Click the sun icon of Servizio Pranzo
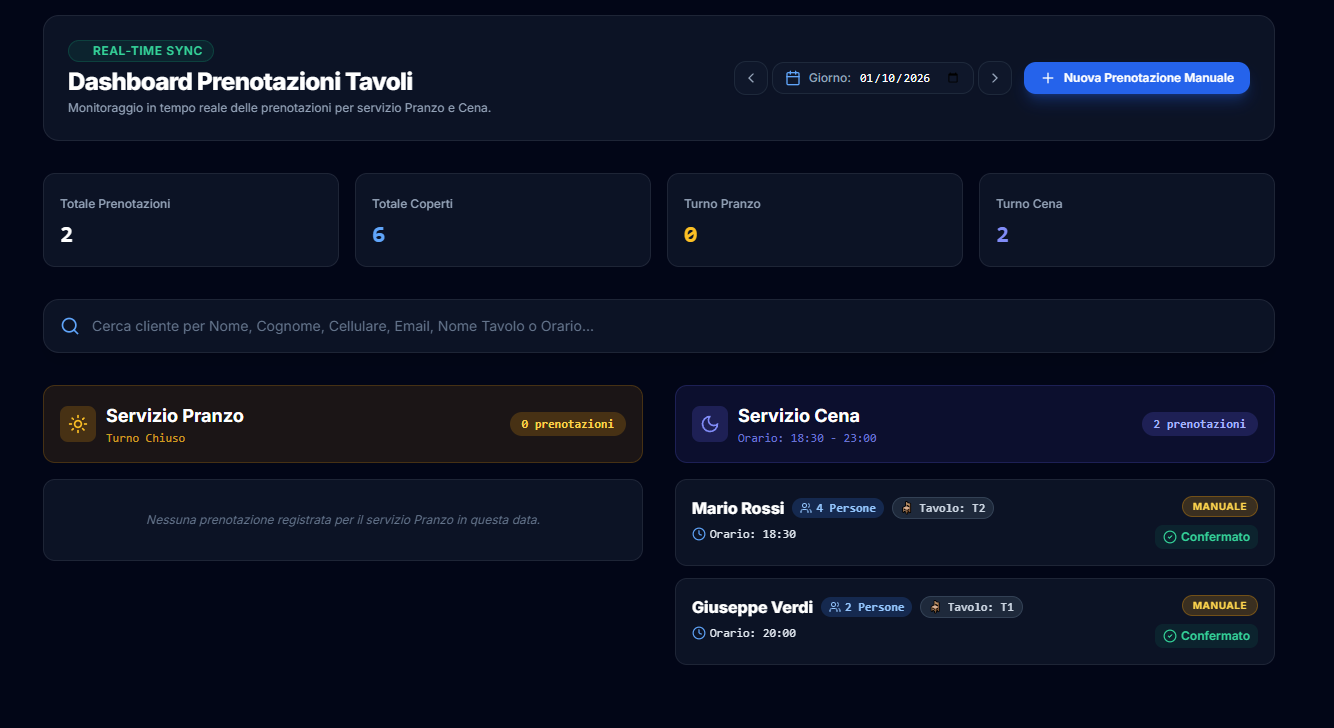 click(78, 424)
